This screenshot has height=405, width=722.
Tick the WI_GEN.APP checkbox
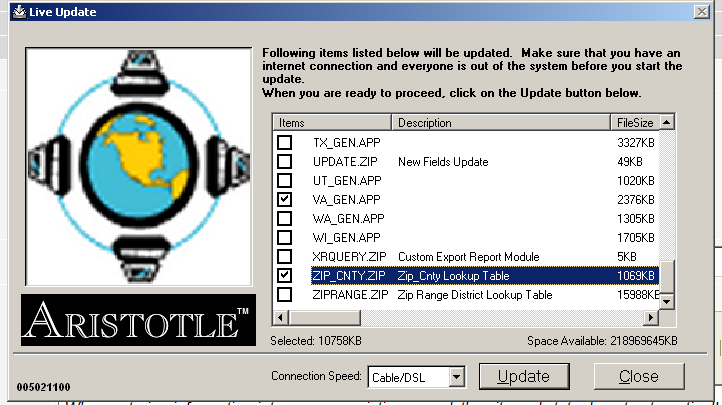click(x=285, y=237)
